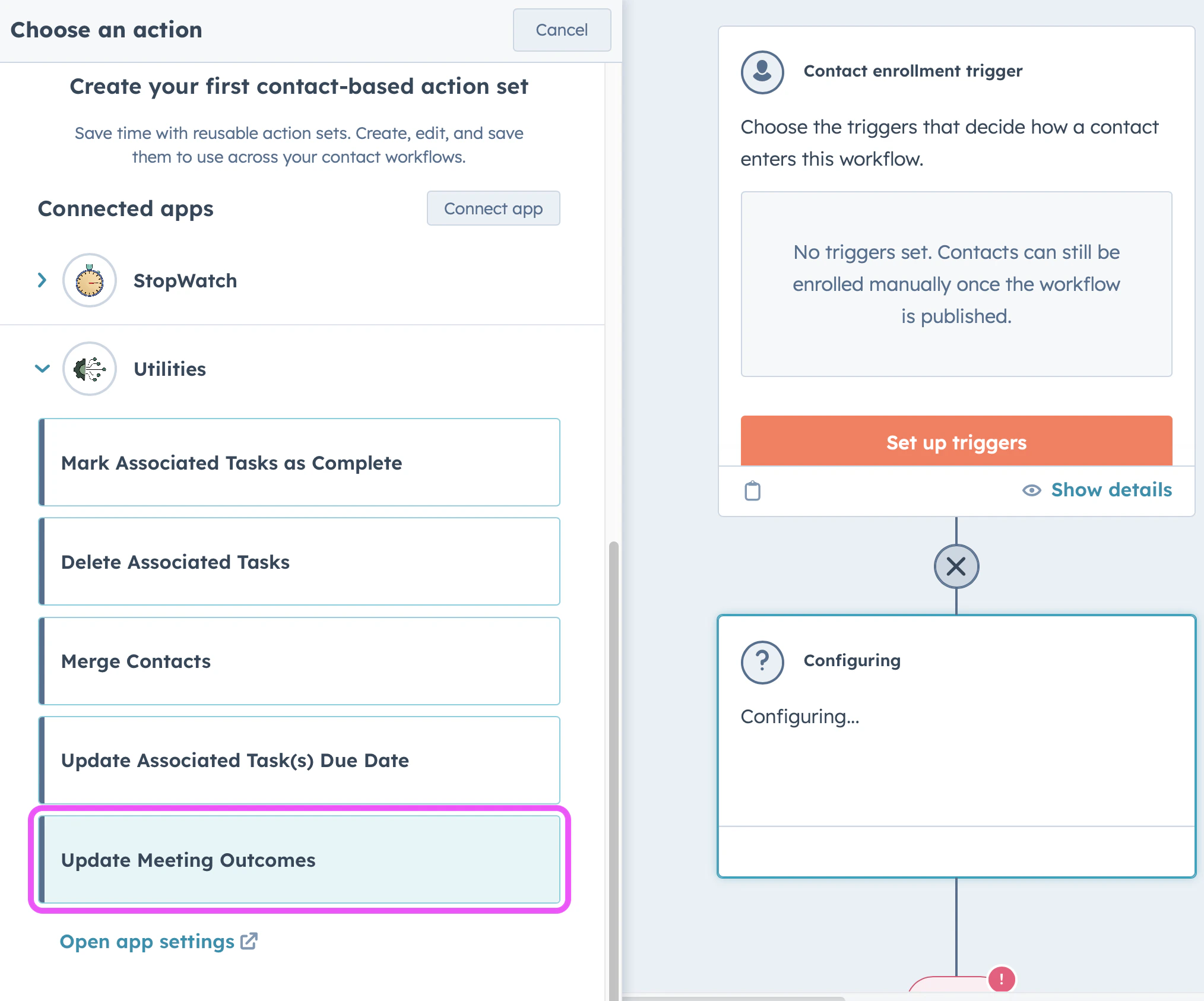Expand the StopWatch connected app section
This screenshot has height=1001, width=1204.
tap(42, 280)
